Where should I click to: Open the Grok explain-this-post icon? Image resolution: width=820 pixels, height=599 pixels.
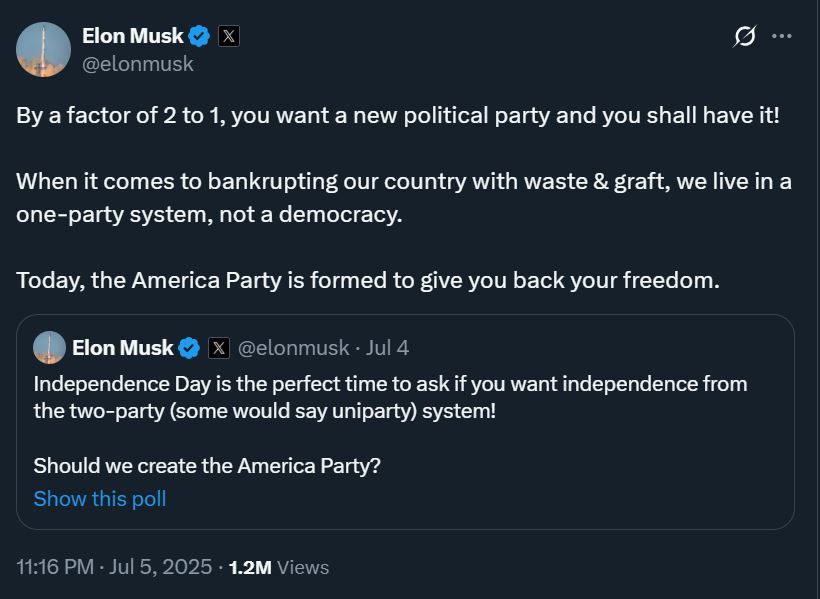pyautogui.click(x=744, y=36)
